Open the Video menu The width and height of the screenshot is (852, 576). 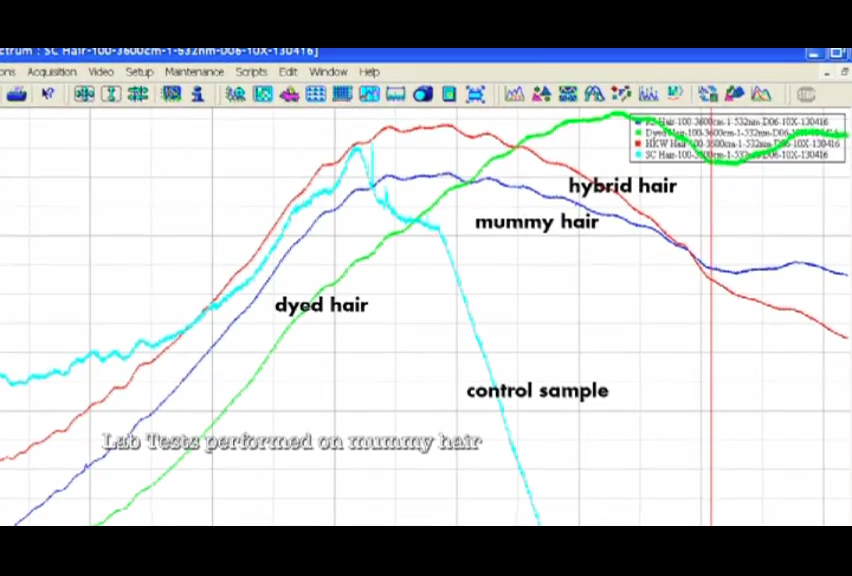pos(100,72)
